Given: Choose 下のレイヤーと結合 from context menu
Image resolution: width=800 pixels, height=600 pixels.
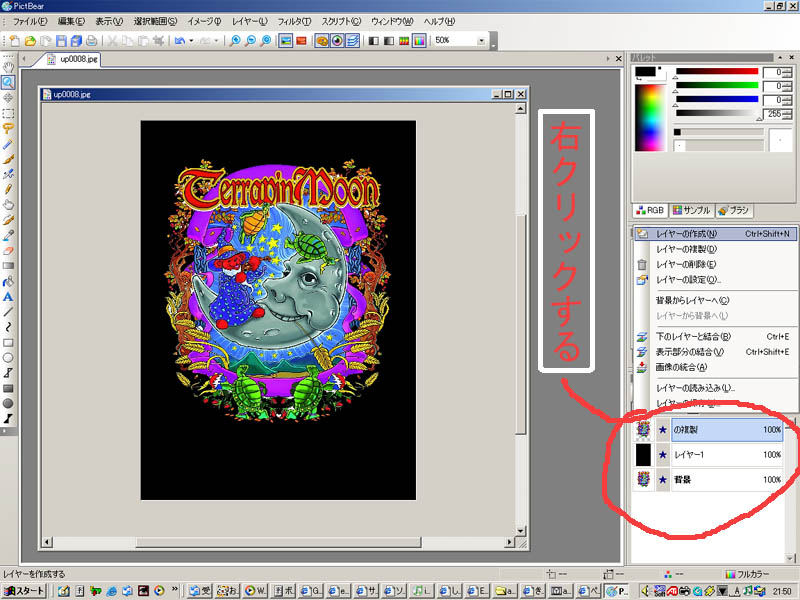Looking at the screenshot, I should 715,336.
